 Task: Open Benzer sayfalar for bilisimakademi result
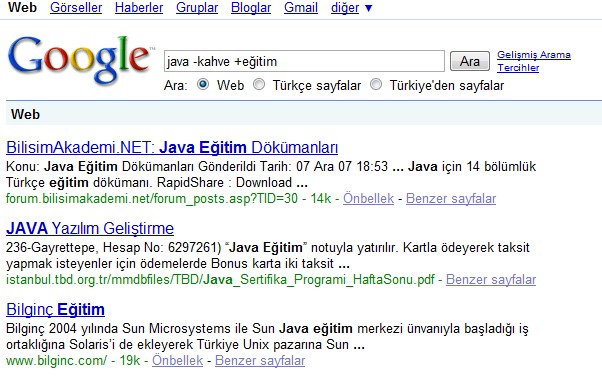[x=451, y=199]
